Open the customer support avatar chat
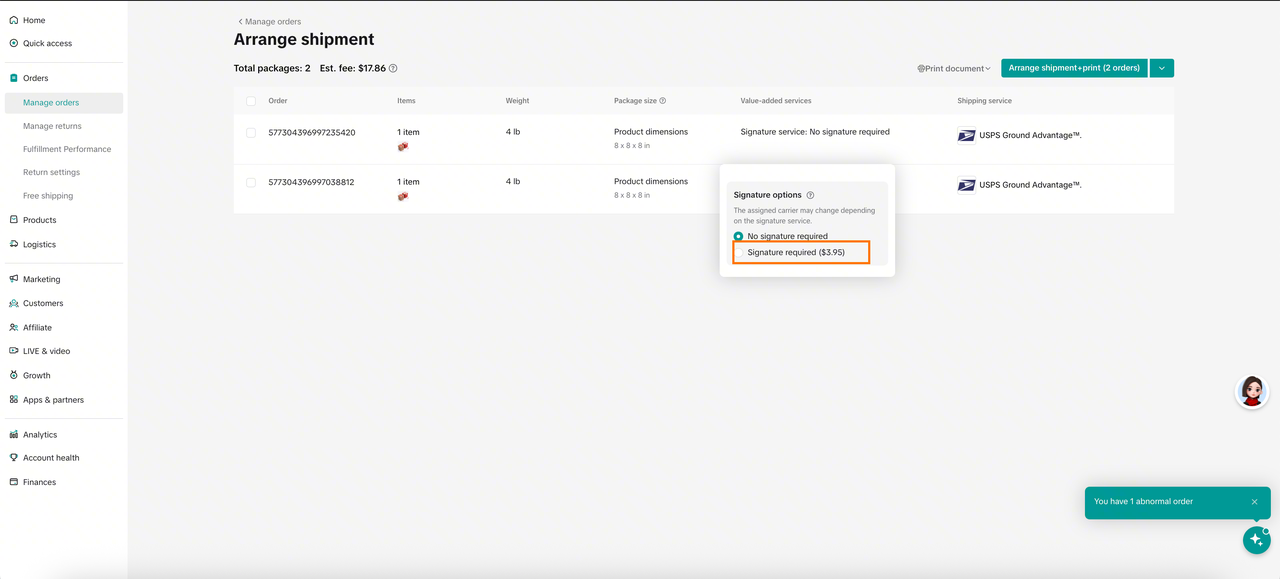1280x579 pixels. tap(1252, 391)
